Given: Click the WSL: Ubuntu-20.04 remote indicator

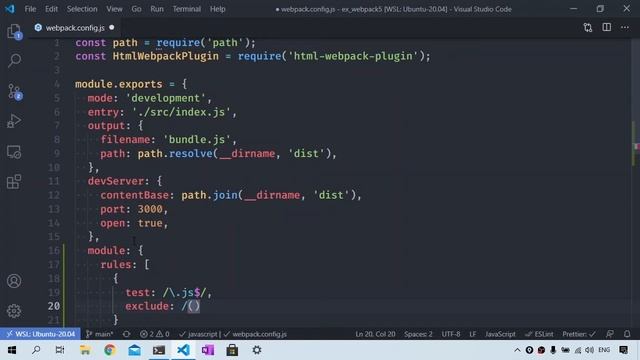Looking at the screenshot, I should coord(40,334).
